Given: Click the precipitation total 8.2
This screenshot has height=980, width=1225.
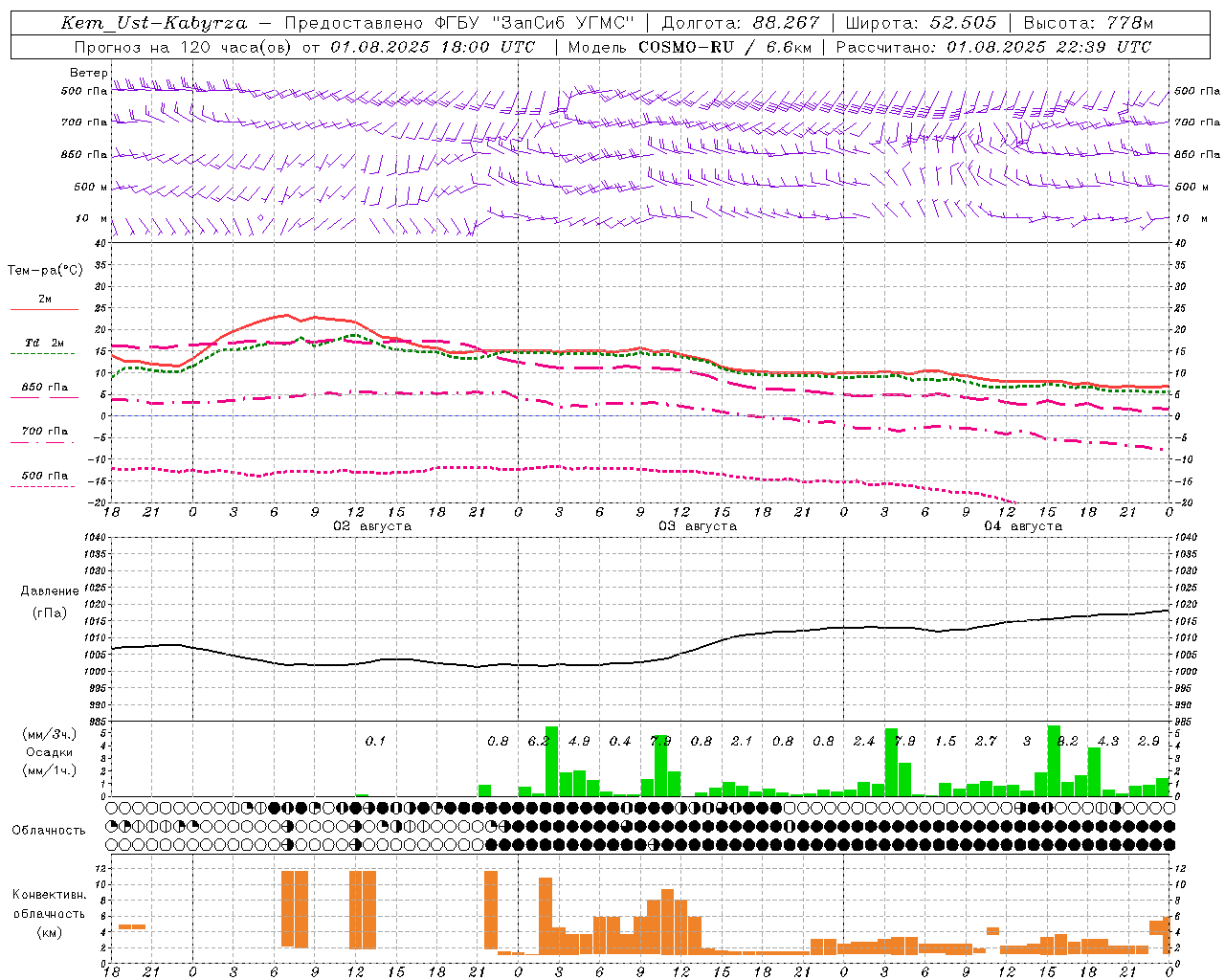Looking at the screenshot, I should 1070,741.
